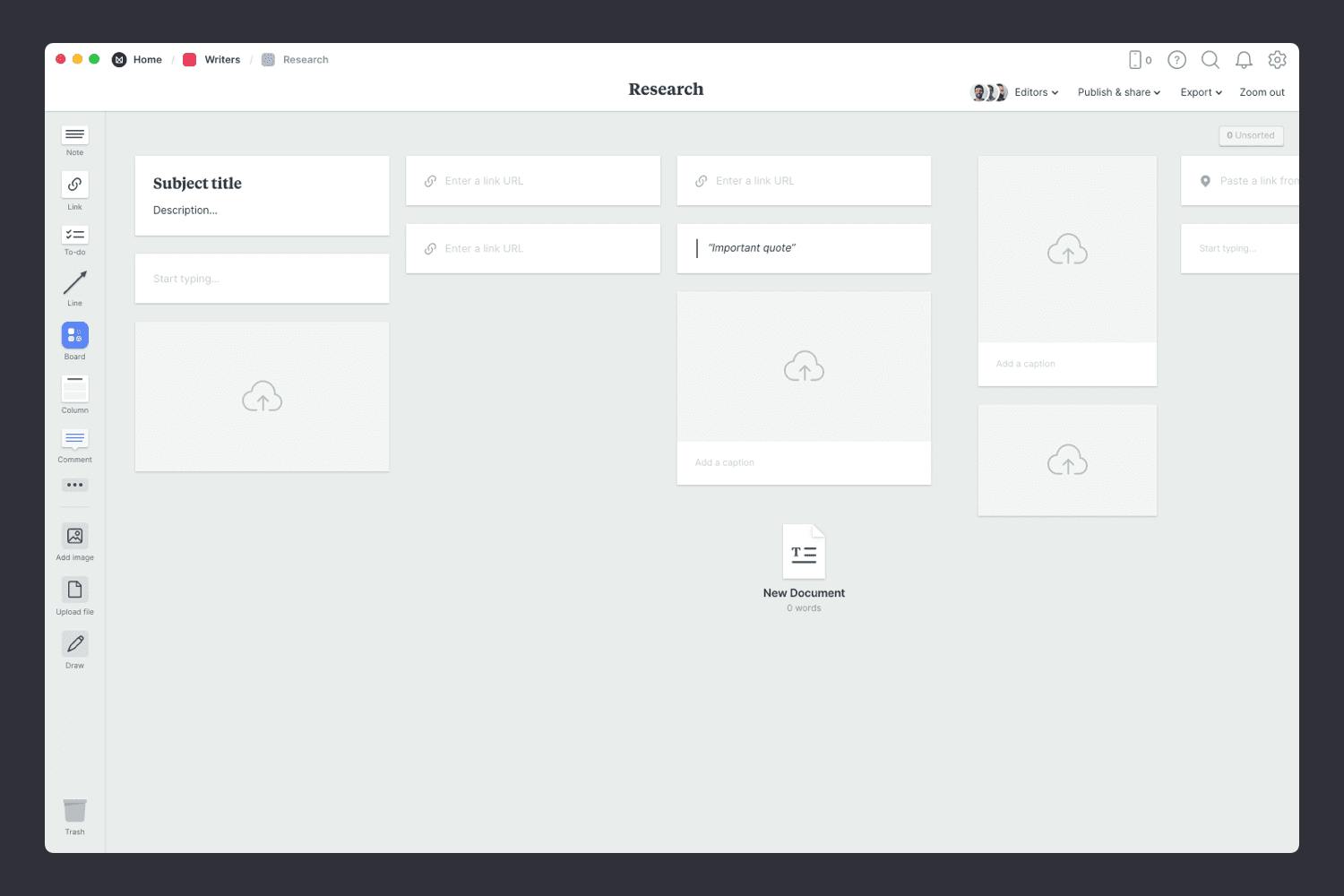This screenshot has width=1344, height=896.
Task: Click the Add image tool
Action: tap(74, 536)
